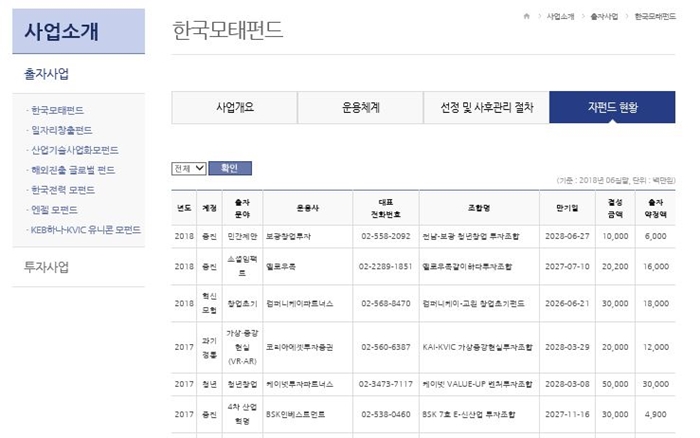Viewport: 700px width, 438px height.
Task: Click phone number 02-2289-1851
Action: coord(385,267)
